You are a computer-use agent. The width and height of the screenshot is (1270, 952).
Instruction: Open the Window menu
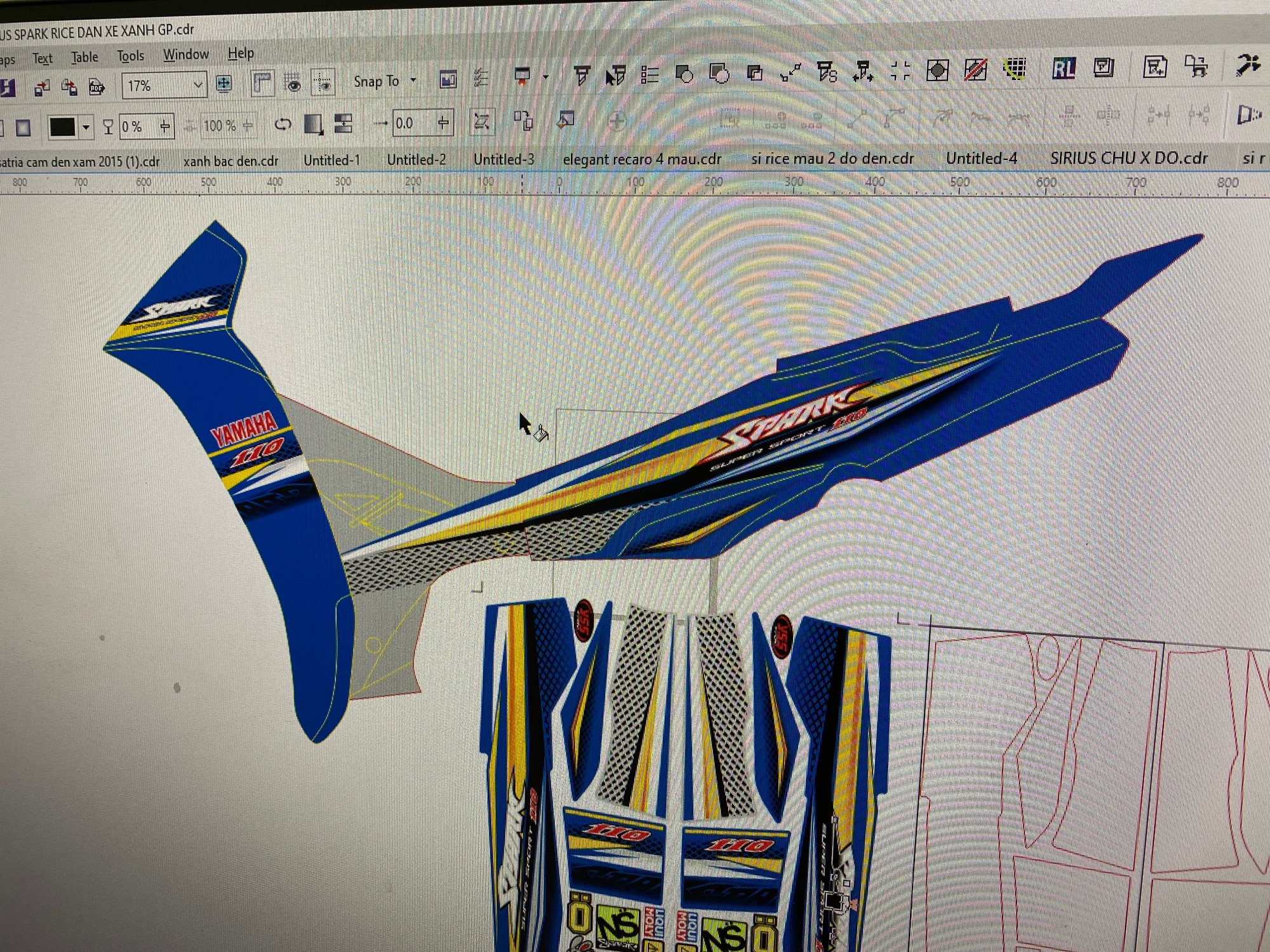185,55
